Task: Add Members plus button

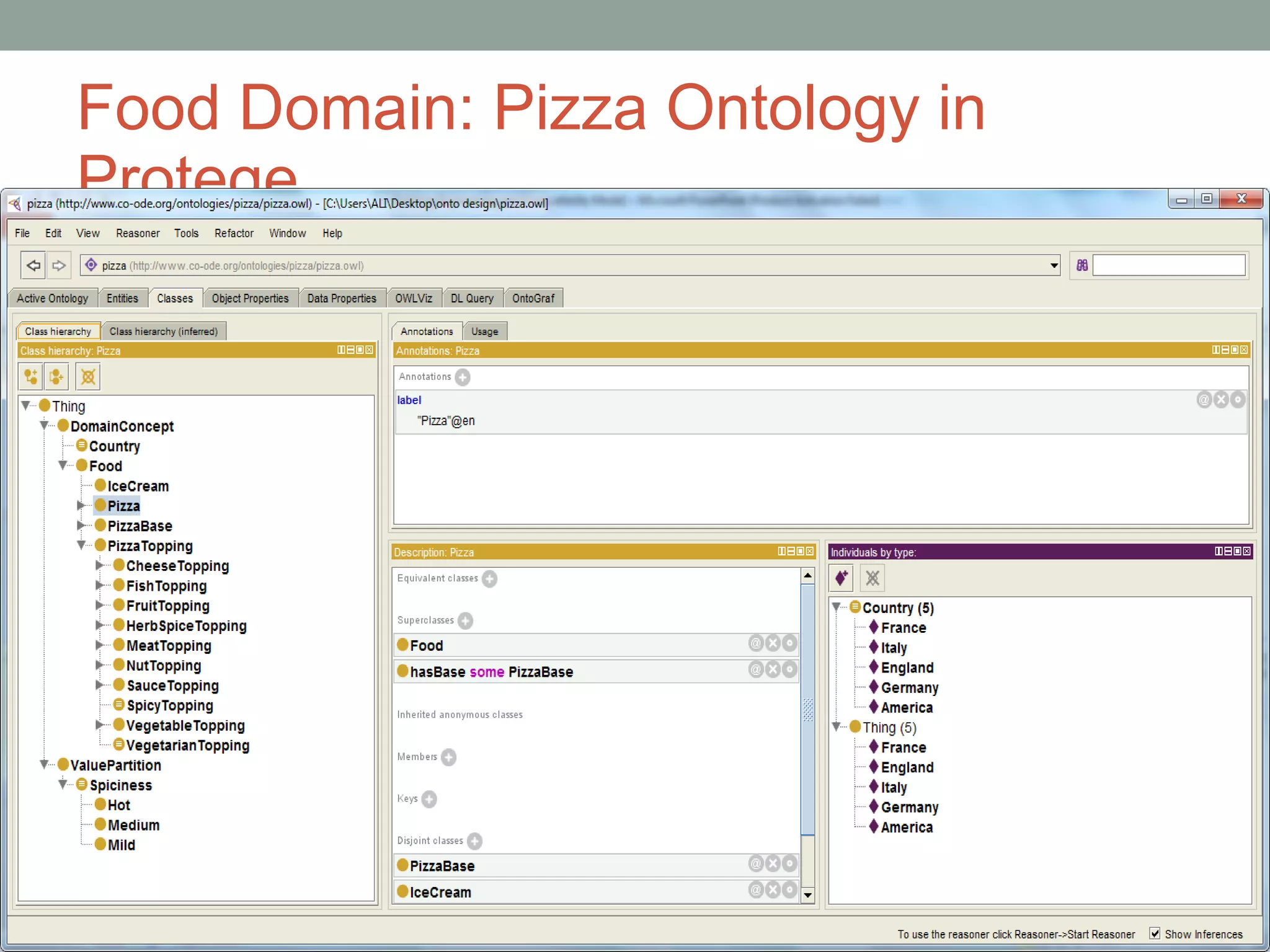Action: [x=449, y=757]
